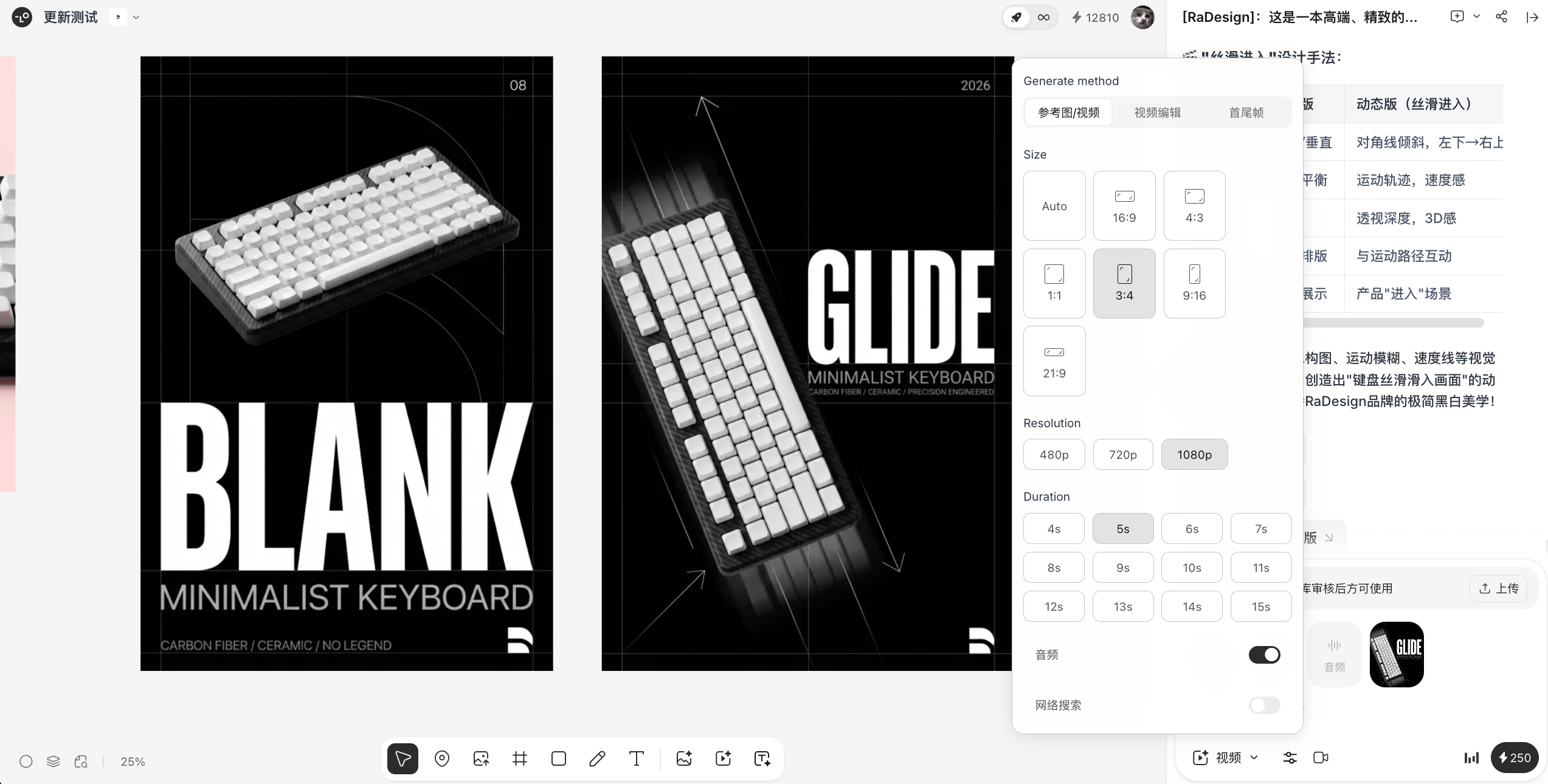The image size is (1548, 784).
Task: Set duration to 15s
Action: 1261,607
